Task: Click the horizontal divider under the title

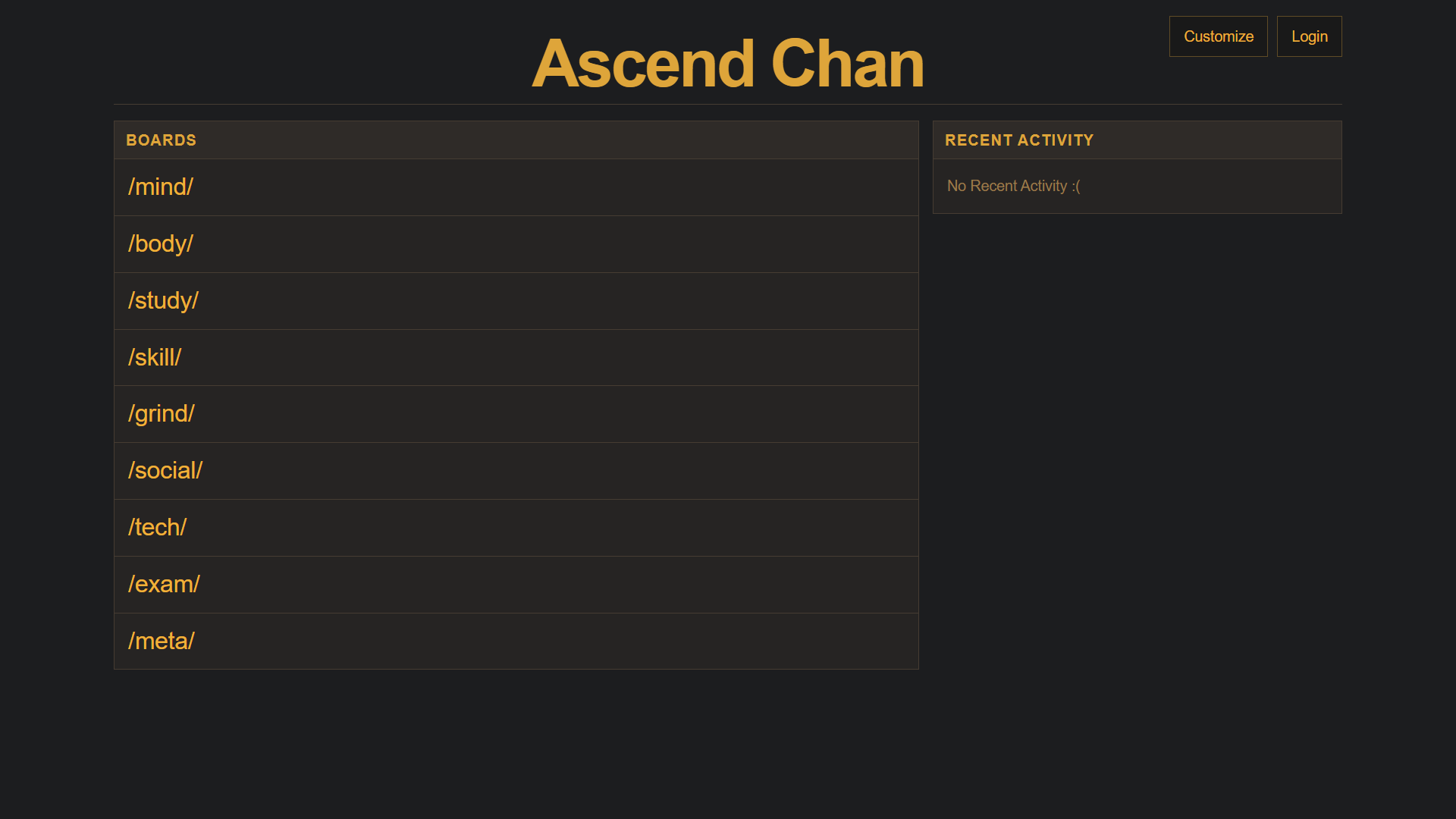Action: (x=728, y=104)
